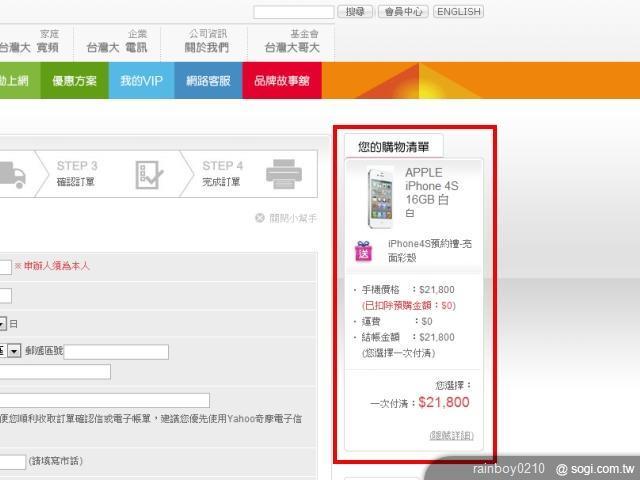Click the pink 送 gift icon

pyautogui.click(x=363, y=251)
